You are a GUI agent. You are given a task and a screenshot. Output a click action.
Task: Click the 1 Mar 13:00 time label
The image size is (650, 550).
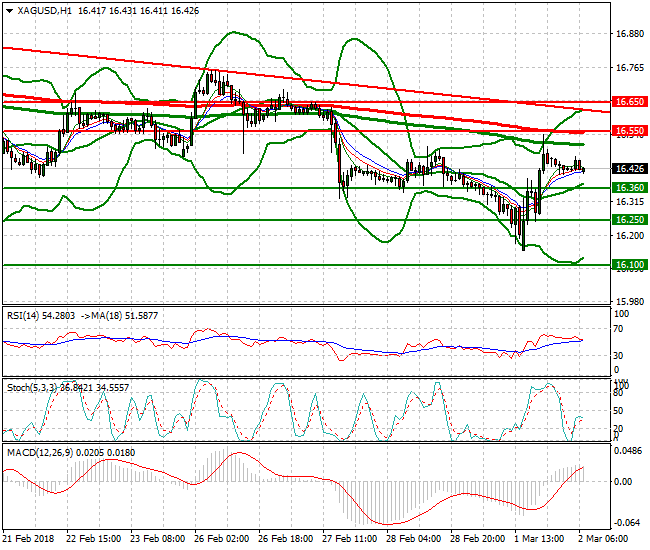pyautogui.click(x=539, y=539)
